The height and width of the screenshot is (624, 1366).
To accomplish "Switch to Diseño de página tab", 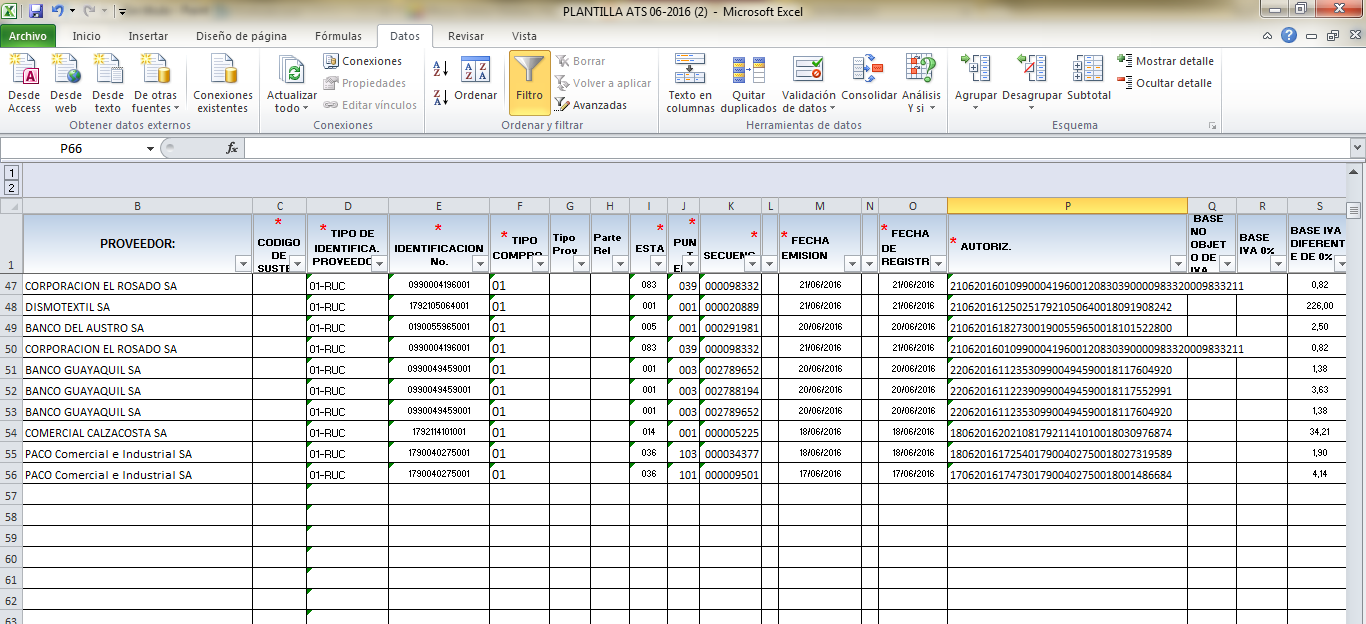I will pos(241,36).
